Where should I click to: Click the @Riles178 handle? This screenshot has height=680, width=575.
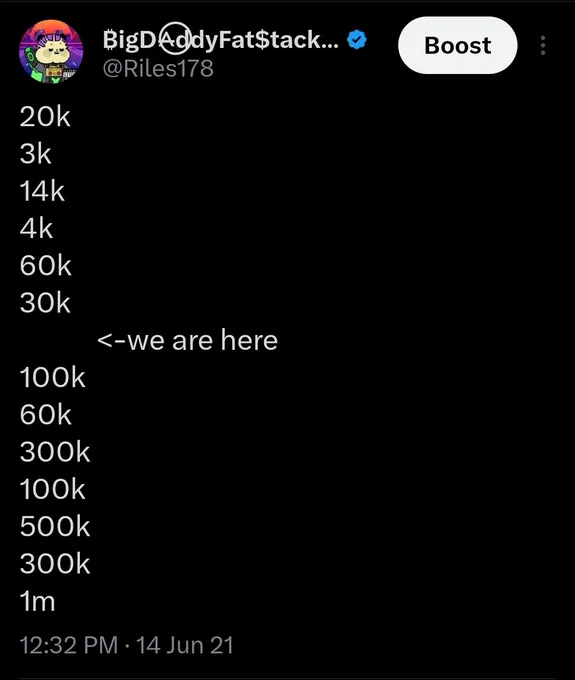point(158,68)
